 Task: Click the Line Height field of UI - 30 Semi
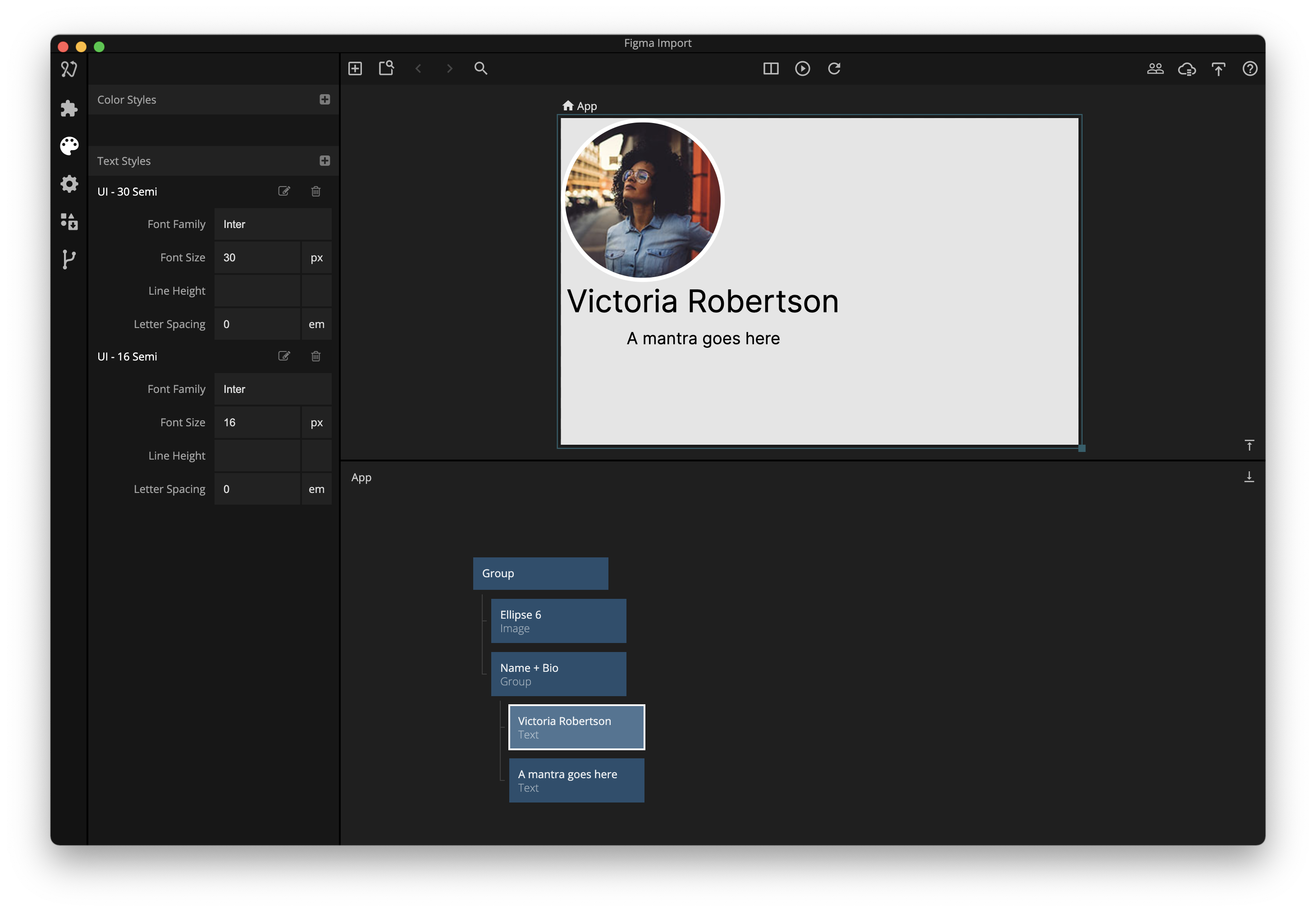click(x=257, y=291)
